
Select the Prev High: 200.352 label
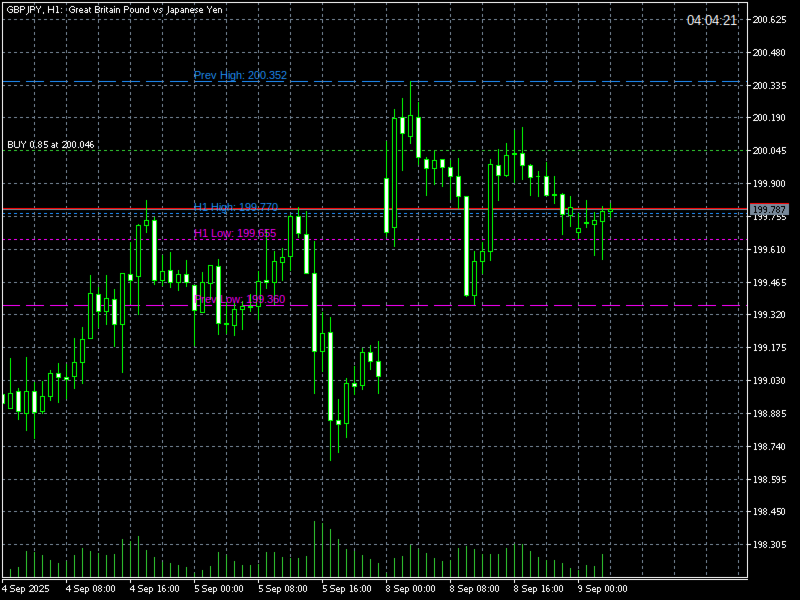(240, 76)
